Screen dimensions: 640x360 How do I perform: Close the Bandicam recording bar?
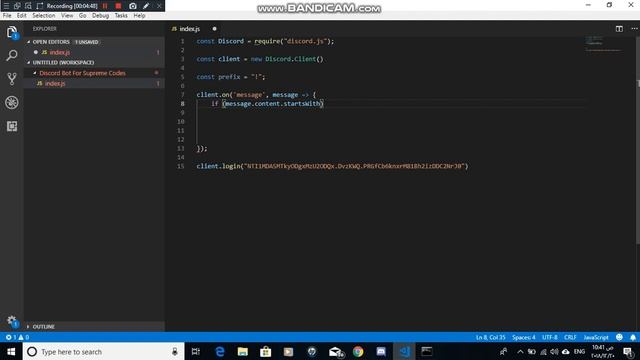click(159, 6)
